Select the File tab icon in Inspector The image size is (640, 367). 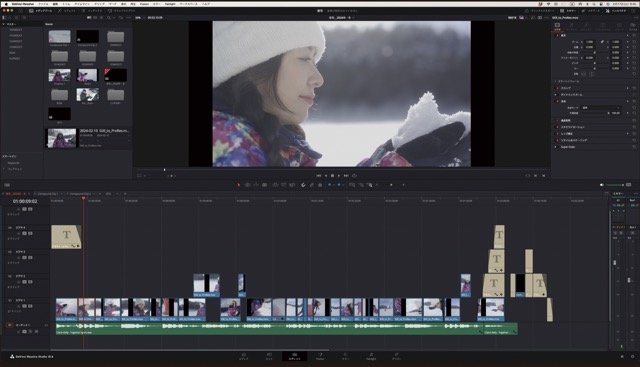(x=633, y=26)
